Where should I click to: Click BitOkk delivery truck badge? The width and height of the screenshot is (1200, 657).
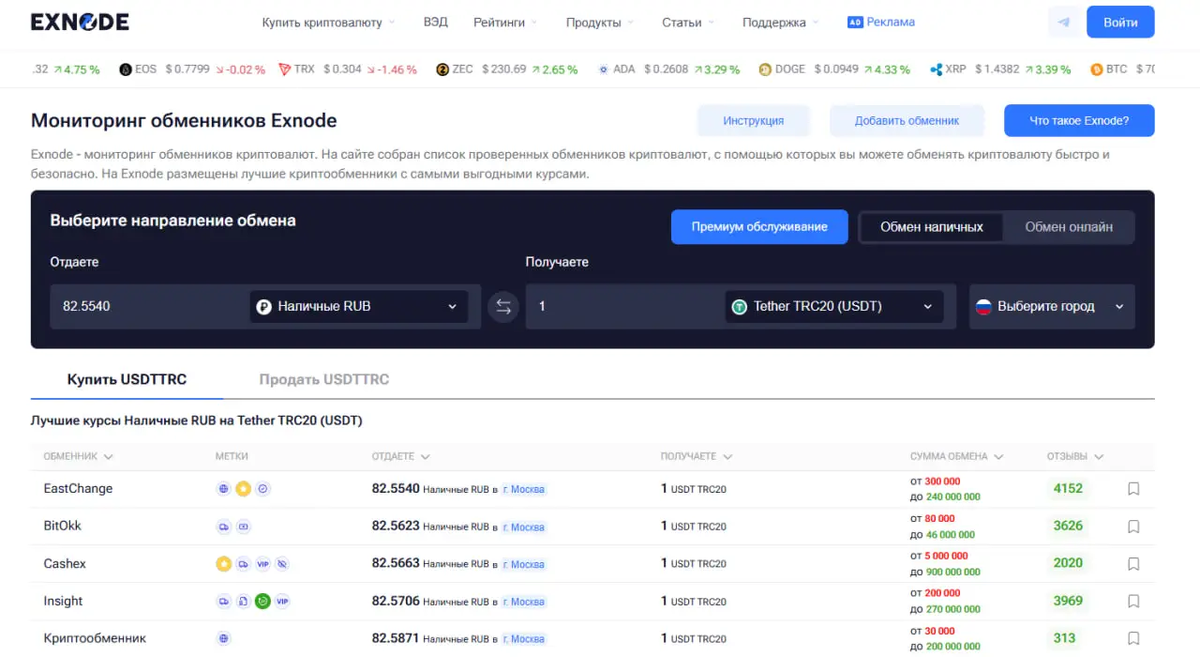pos(223,526)
